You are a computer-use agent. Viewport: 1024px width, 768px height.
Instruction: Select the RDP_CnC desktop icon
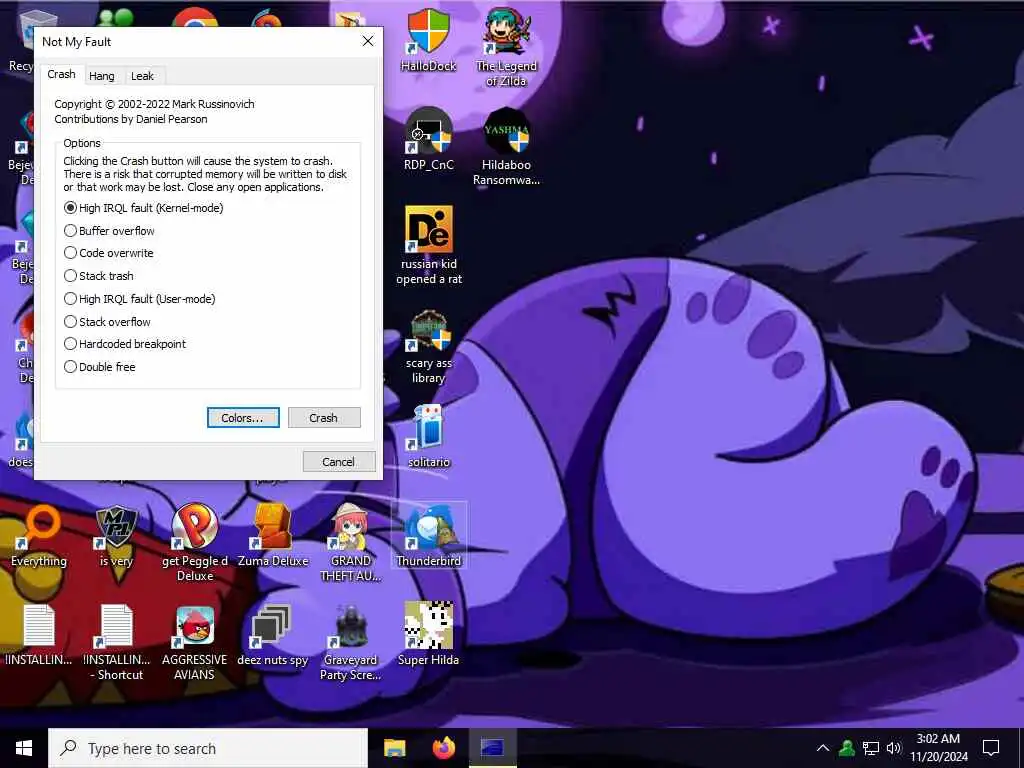428,139
